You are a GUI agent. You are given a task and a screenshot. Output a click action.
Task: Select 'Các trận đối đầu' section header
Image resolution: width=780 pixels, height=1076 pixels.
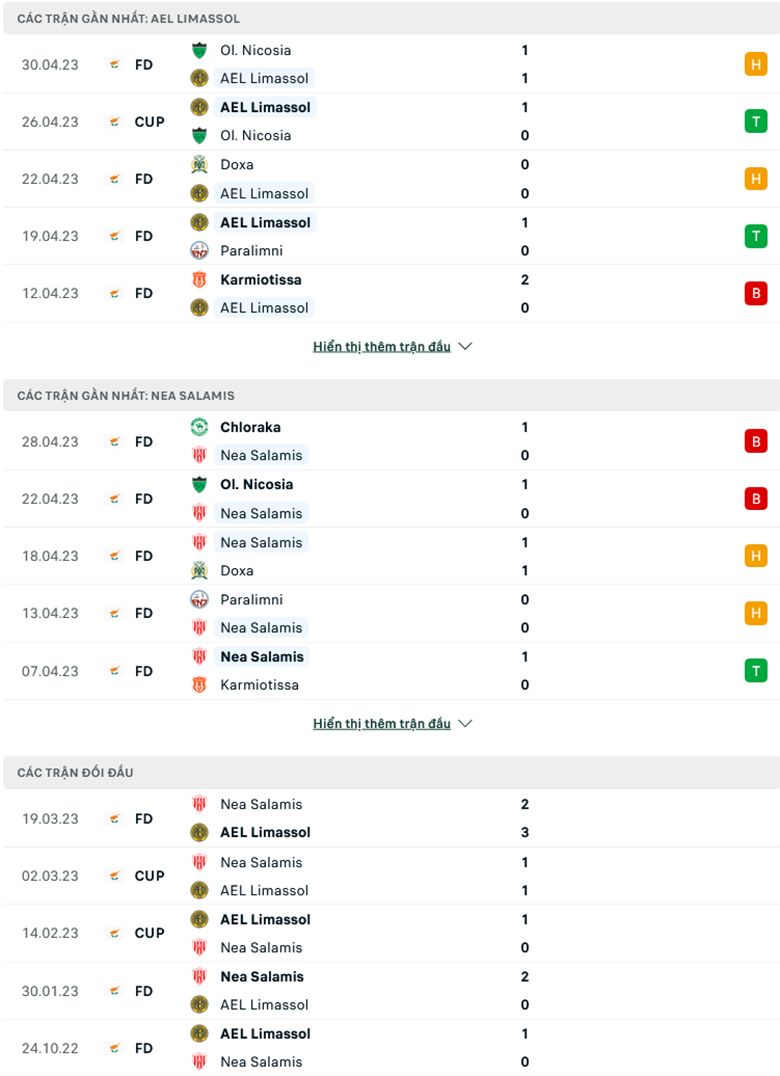[x=75, y=773]
